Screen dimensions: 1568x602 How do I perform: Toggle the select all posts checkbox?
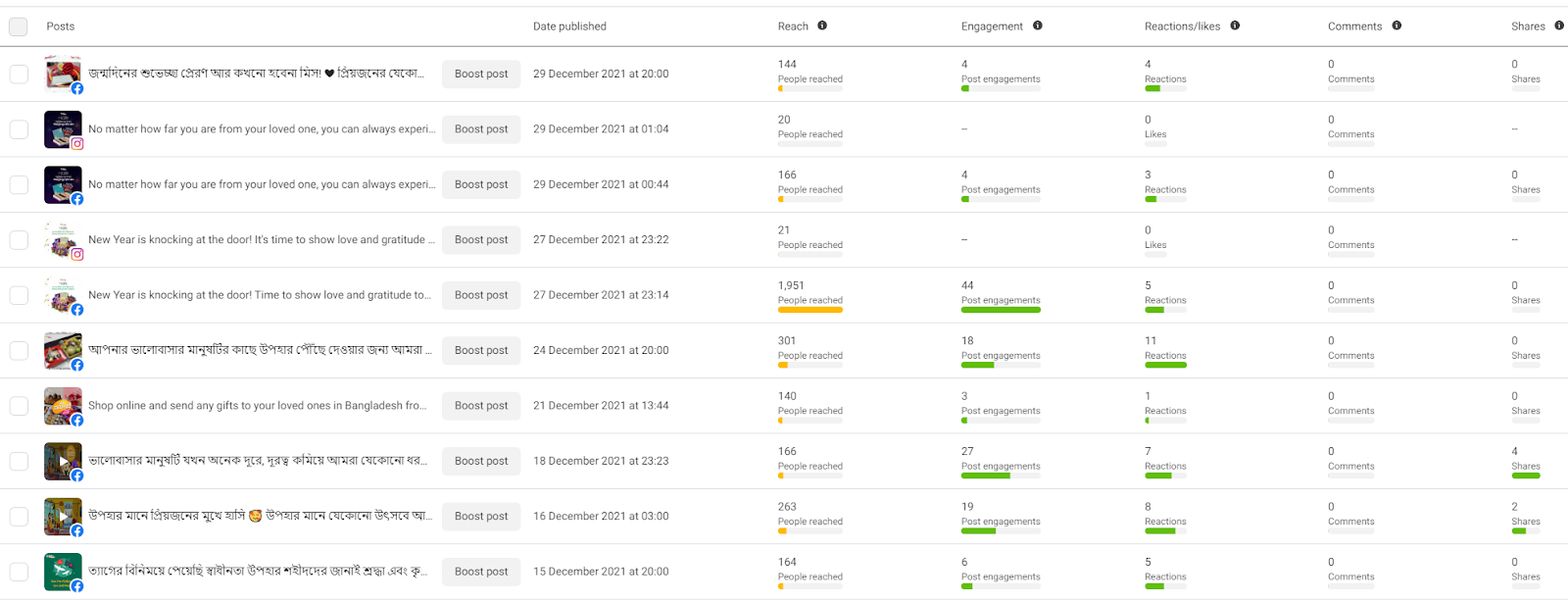click(x=19, y=26)
